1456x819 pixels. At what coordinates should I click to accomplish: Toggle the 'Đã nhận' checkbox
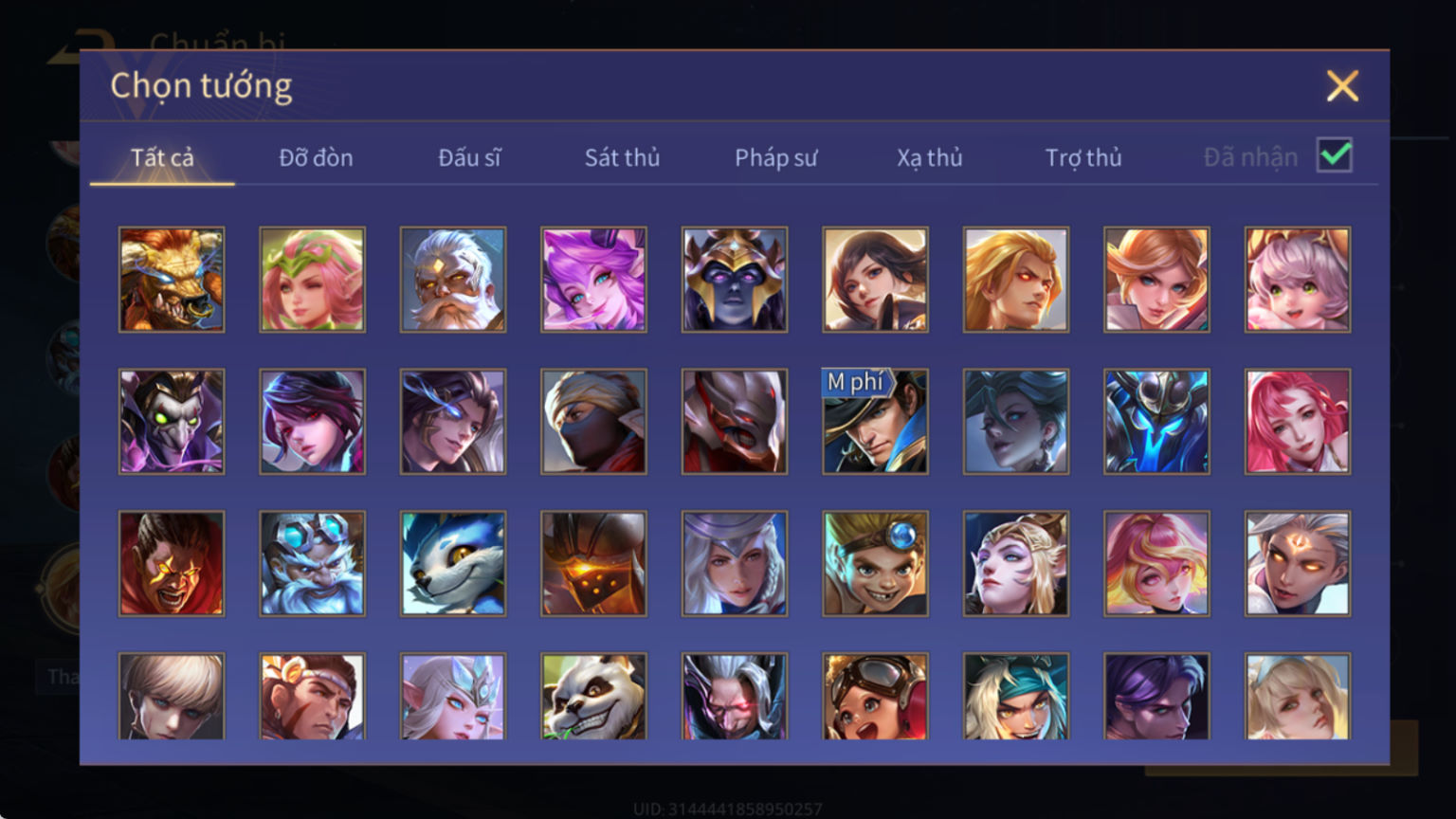coord(1335,155)
